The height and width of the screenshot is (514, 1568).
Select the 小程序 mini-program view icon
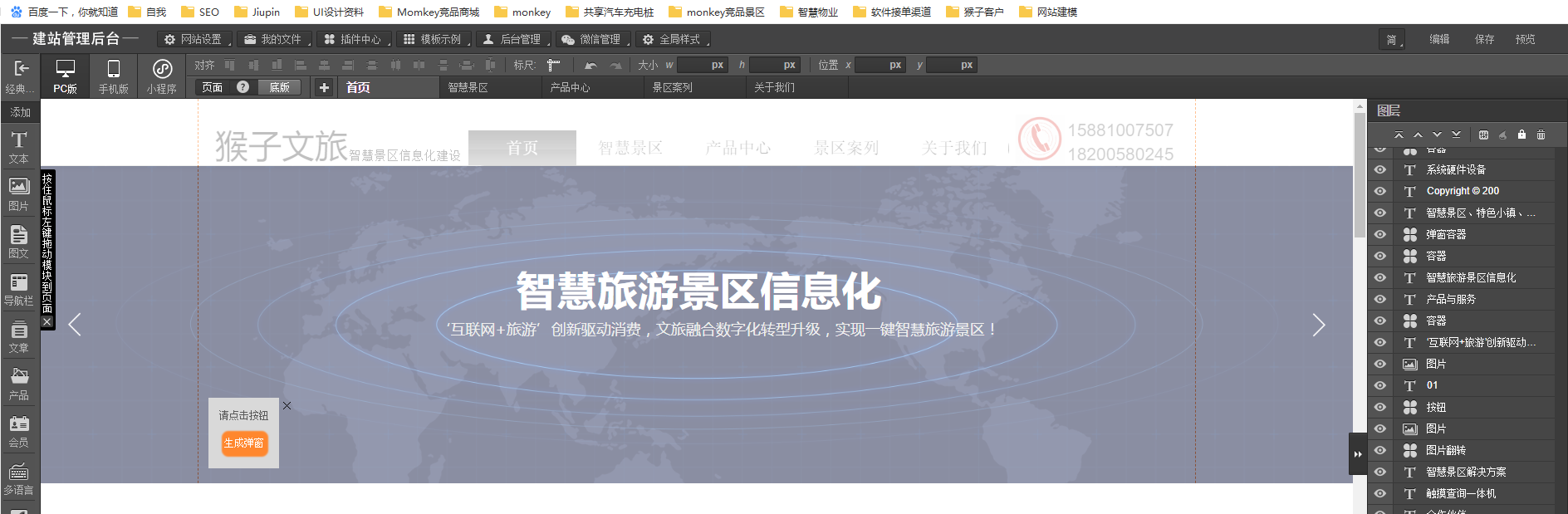coord(162,76)
